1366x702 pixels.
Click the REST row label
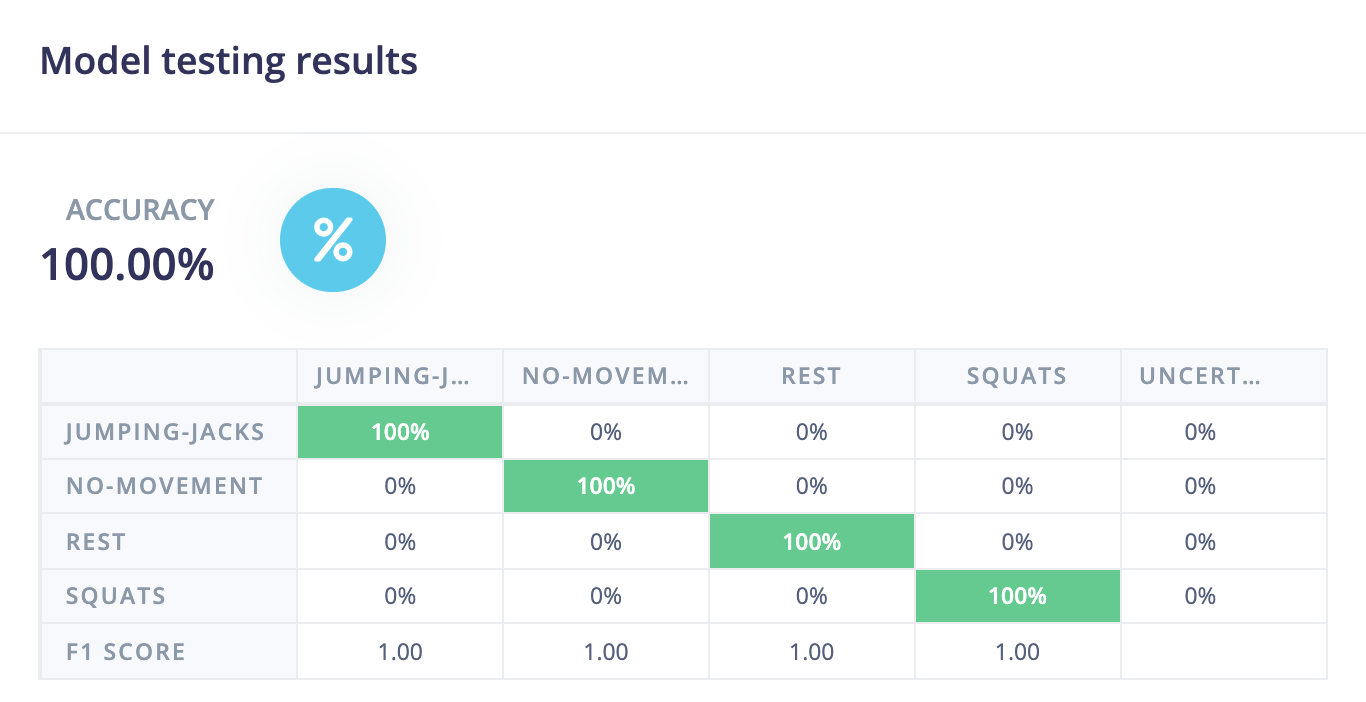(96, 542)
